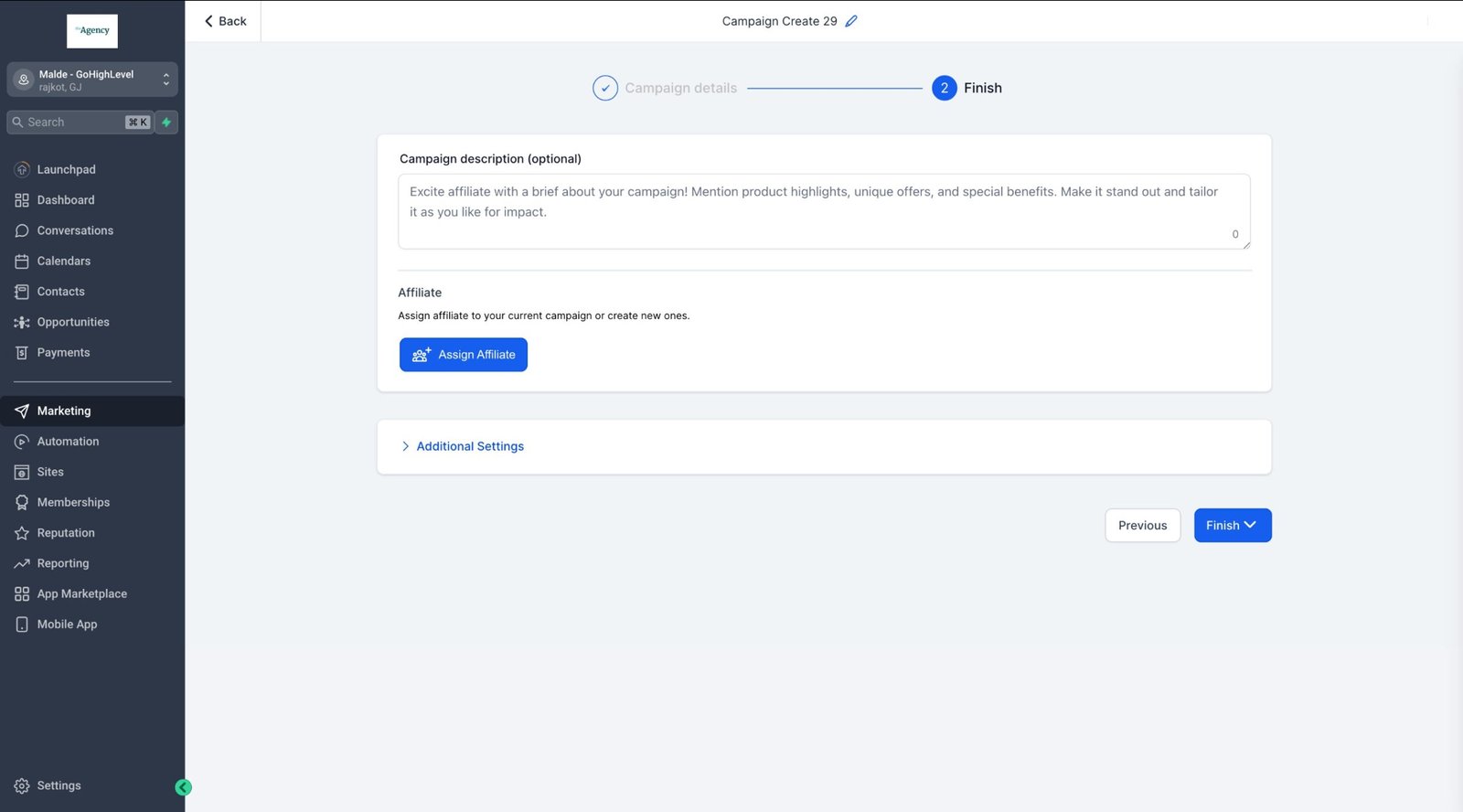Open Automation in the sidebar menu
Viewport: 1463px width, 812px height.
(68, 442)
